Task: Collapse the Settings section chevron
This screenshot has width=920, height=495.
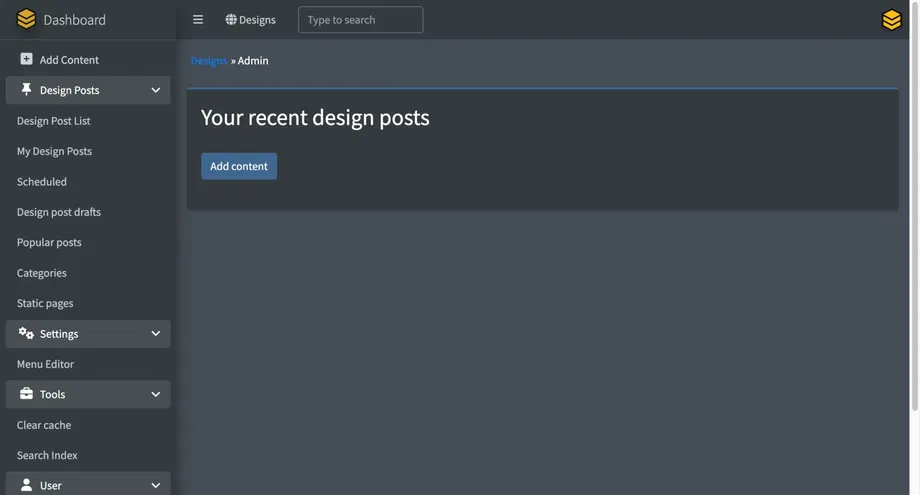Action: (156, 333)
